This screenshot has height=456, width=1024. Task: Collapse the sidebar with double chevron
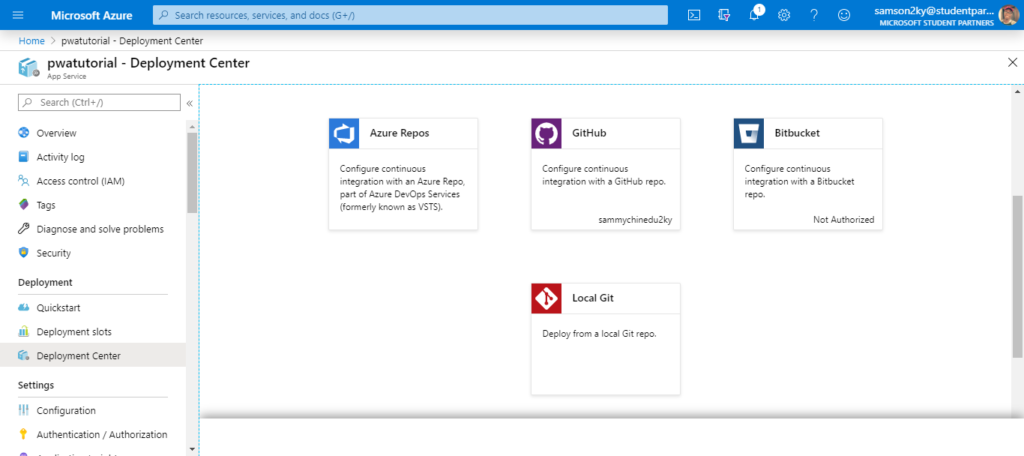[x=189, y=103]
